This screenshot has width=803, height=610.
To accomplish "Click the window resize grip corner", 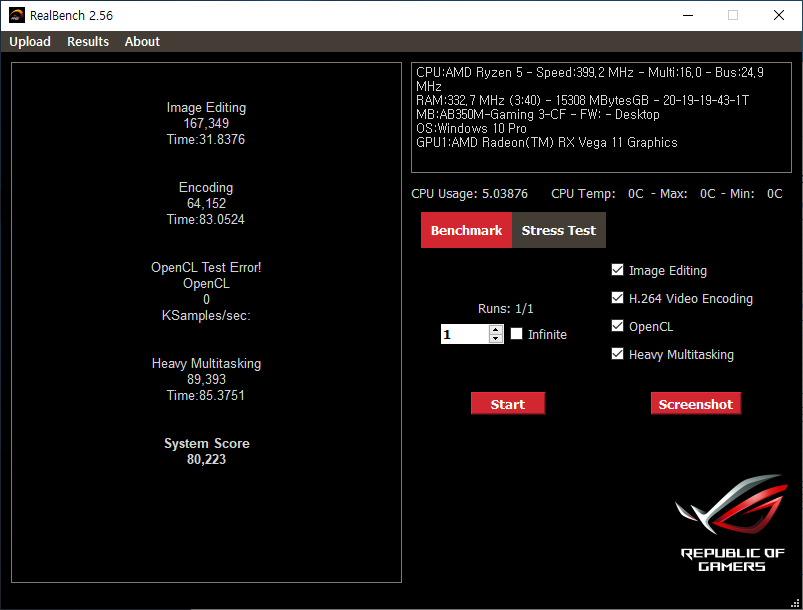I will tap(796, 603).
